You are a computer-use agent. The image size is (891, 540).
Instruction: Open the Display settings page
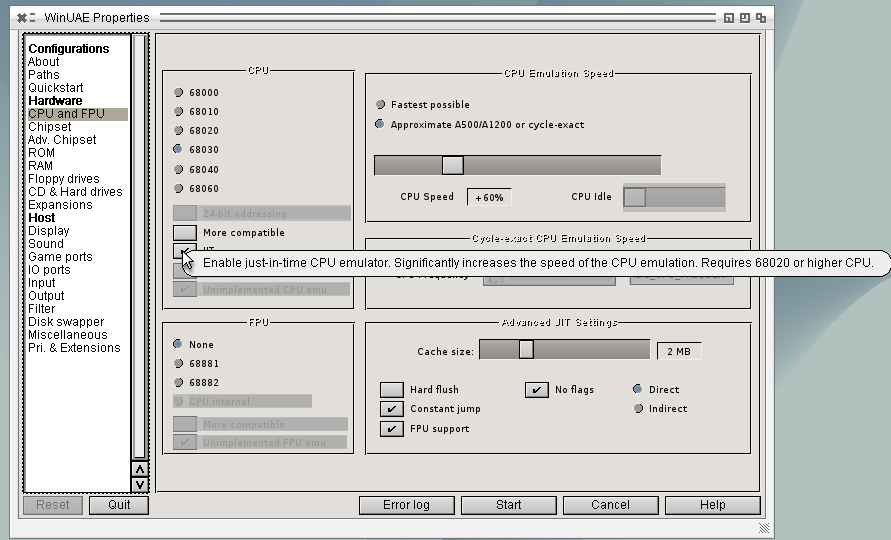pos(48,231)
